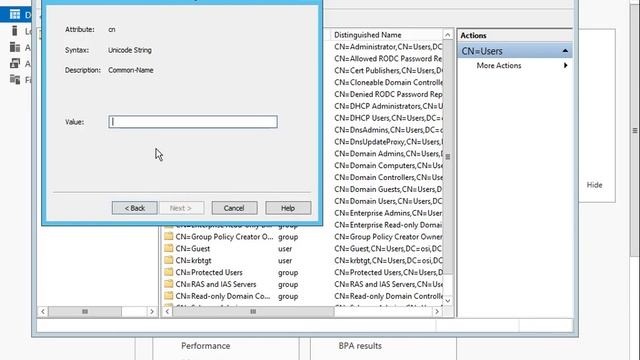This screenshot has width=640, height=360.
Task: Click the Actions pane header
Action: (514, 36)
